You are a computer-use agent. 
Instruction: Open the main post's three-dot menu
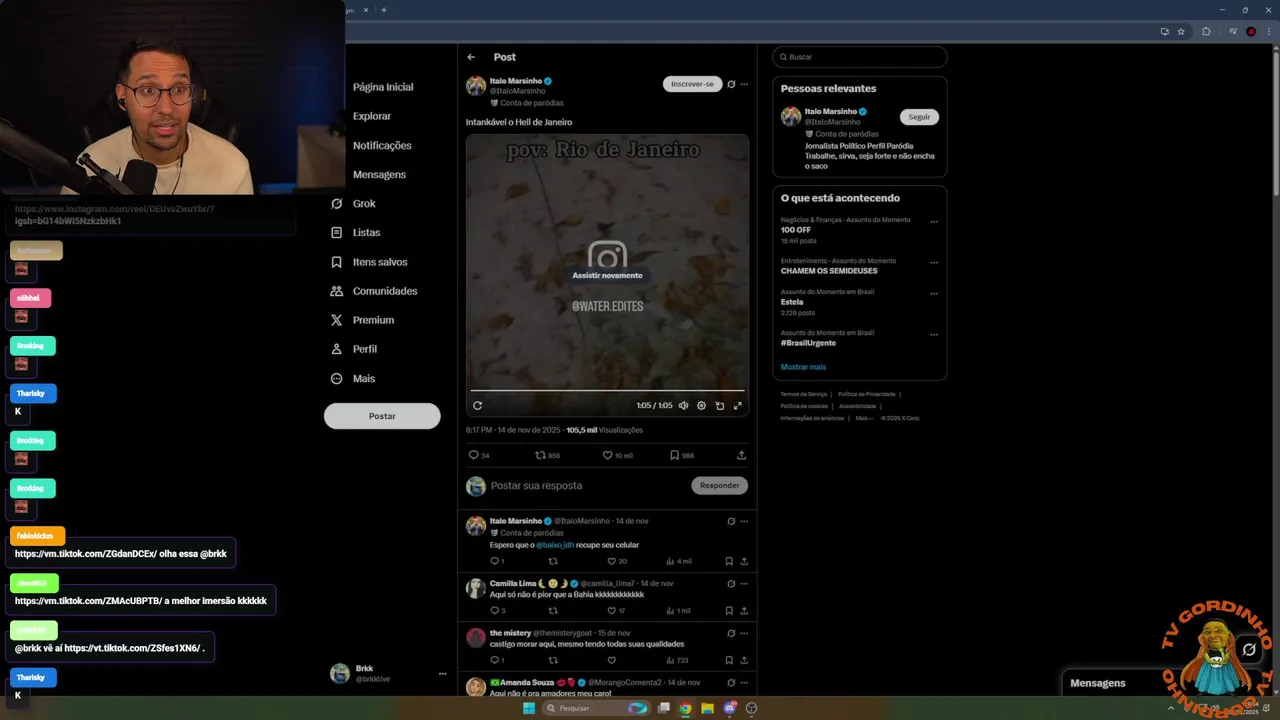744,84
